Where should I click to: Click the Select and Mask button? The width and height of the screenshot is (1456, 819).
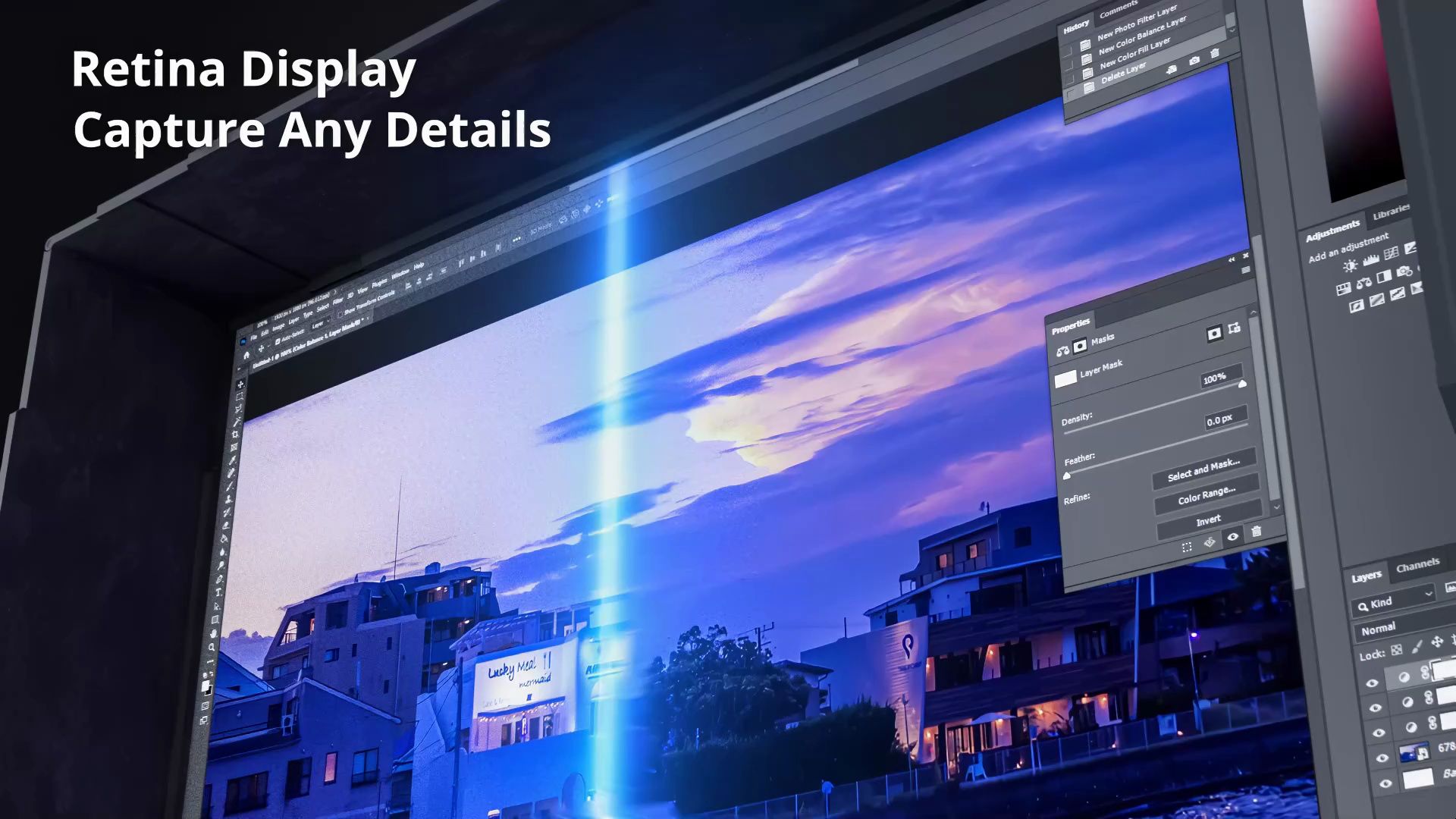tap(1203, 471)
